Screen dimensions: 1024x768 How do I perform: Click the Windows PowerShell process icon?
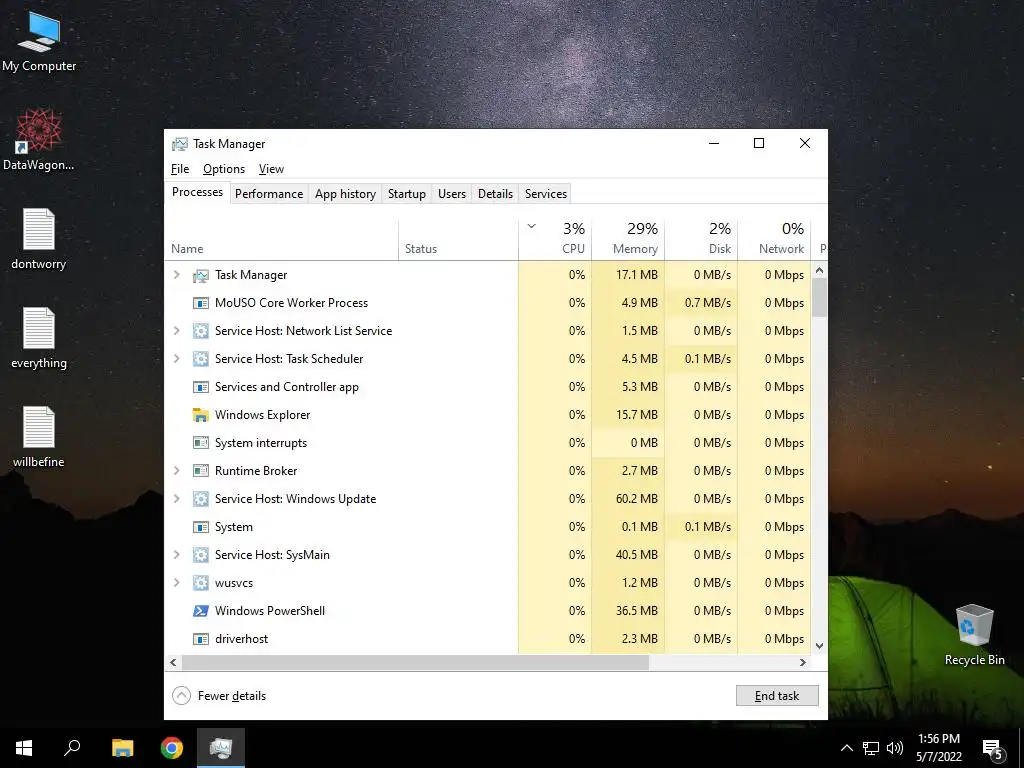click(200, 611)
